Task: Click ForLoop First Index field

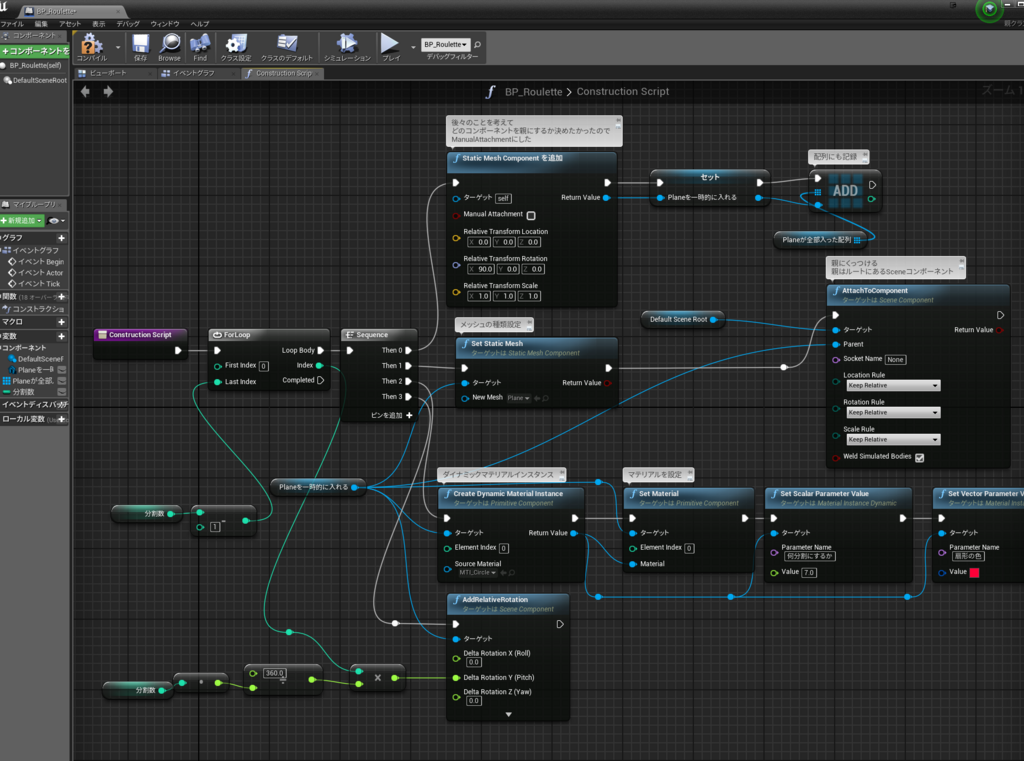Action: tap(264, 366)
